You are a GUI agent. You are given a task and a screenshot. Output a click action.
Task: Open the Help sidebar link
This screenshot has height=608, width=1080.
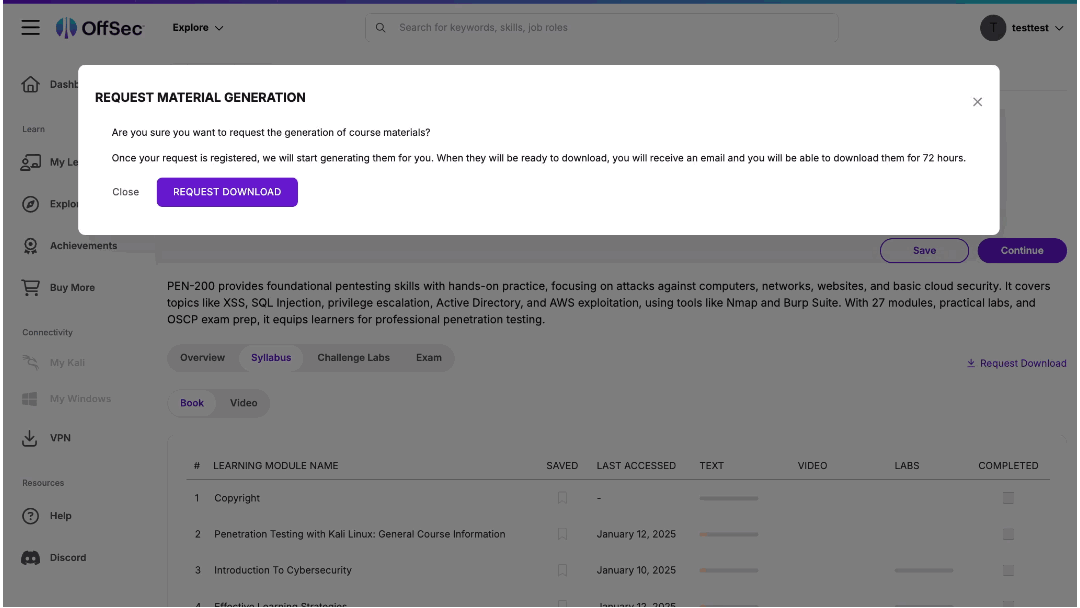[61, 516]
